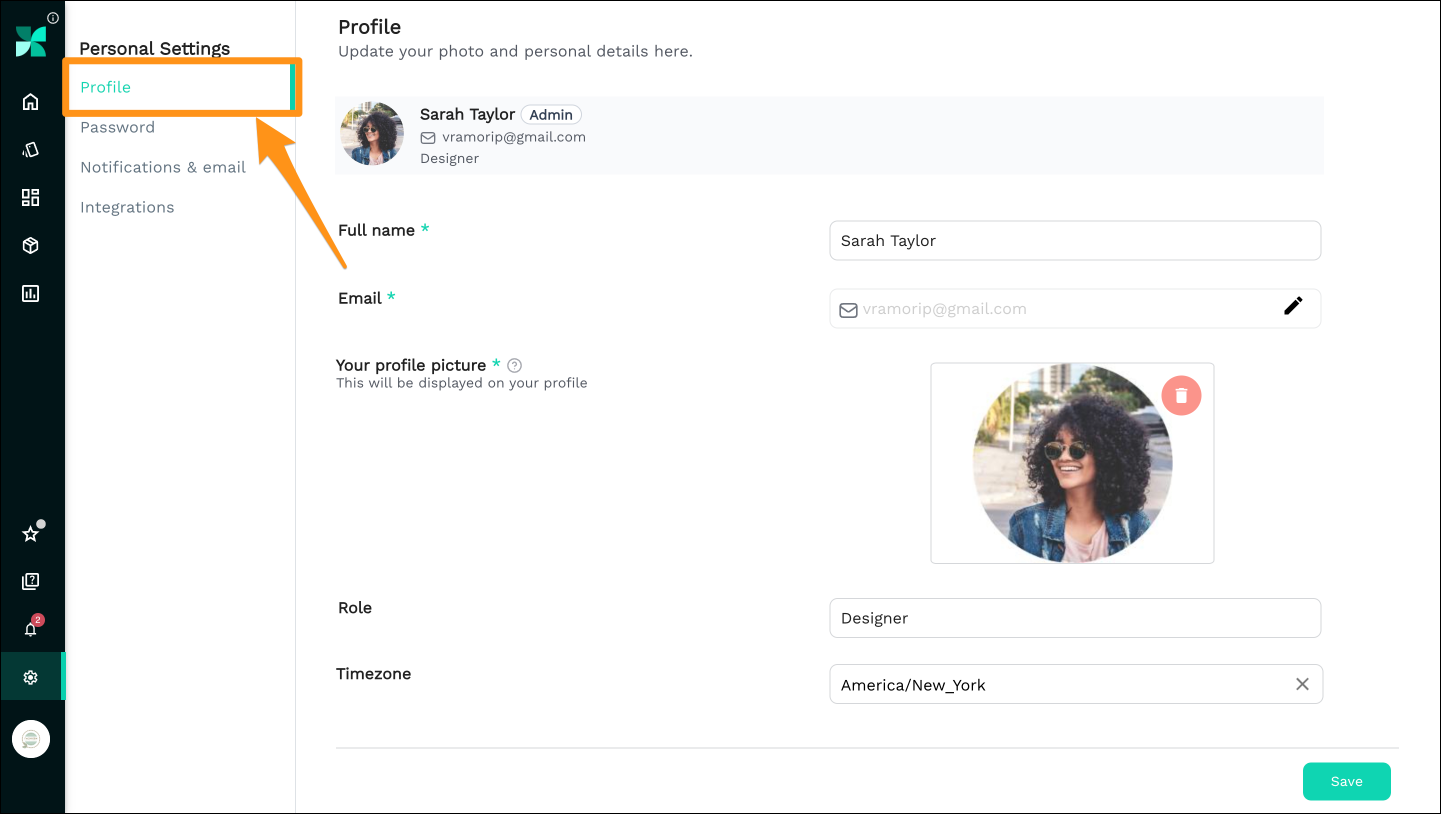Screen dimensions: 1441x814
Task: Click the home icon in sidebar
Action: pyautogui.click(x=31, y=101)
